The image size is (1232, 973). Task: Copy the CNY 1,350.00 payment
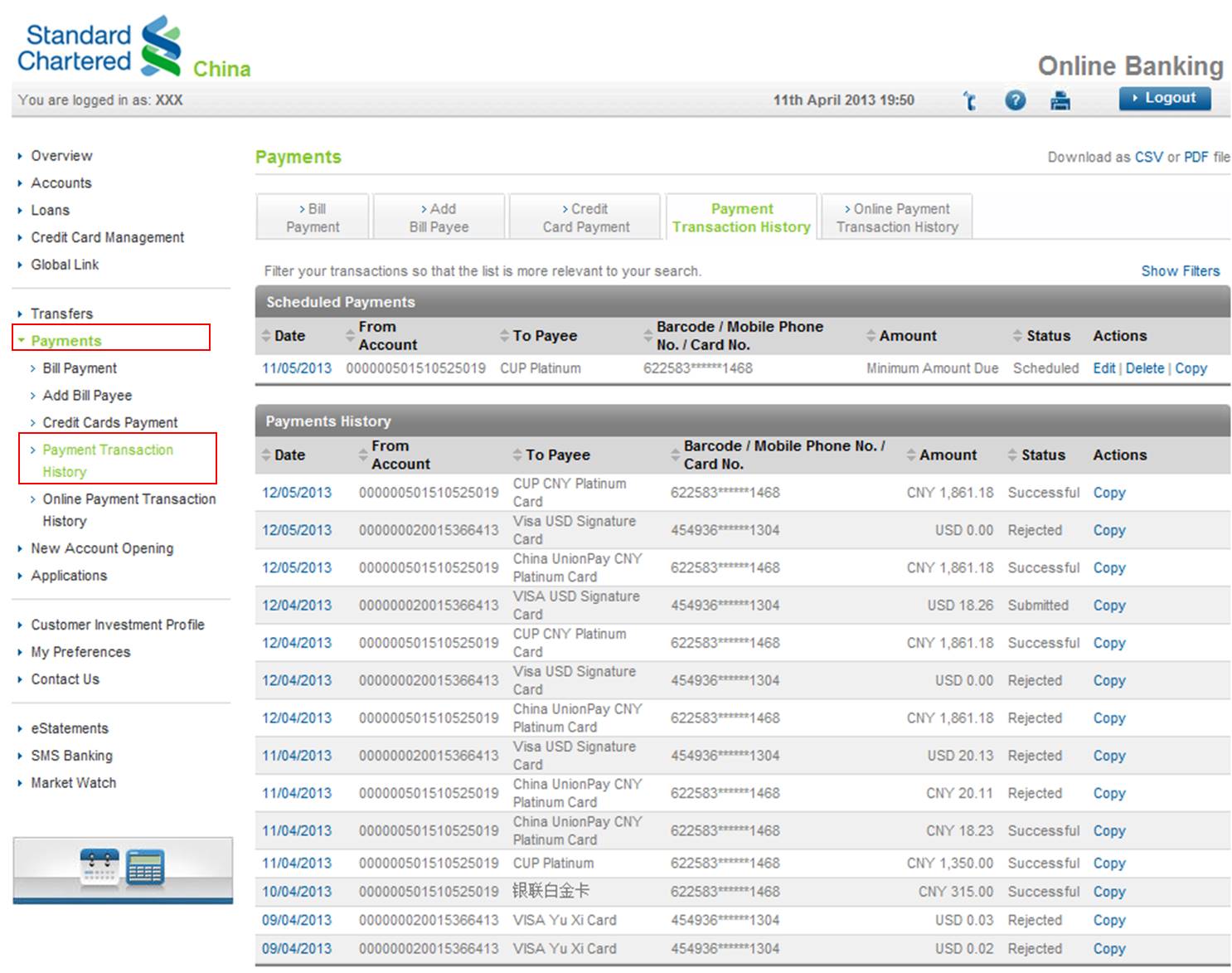1109,864
